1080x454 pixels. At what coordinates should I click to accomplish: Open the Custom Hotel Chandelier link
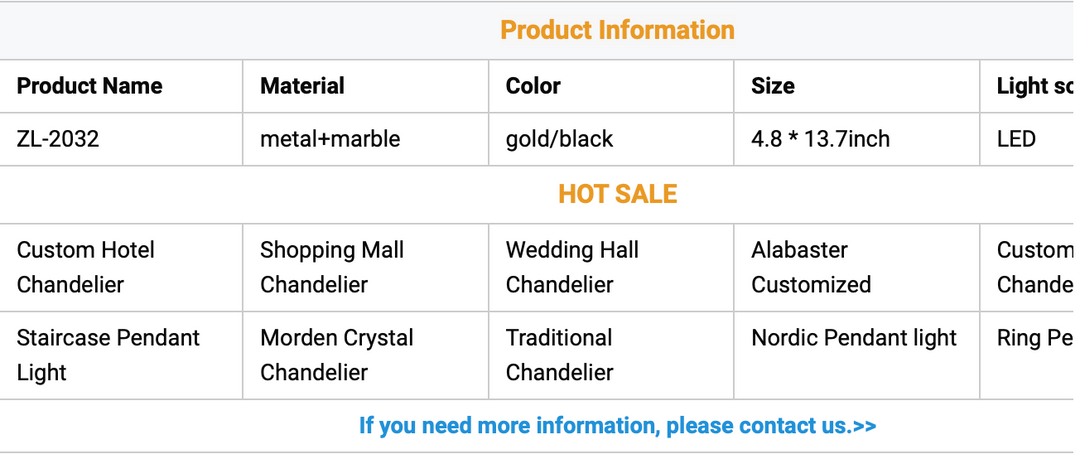point(85,267)
